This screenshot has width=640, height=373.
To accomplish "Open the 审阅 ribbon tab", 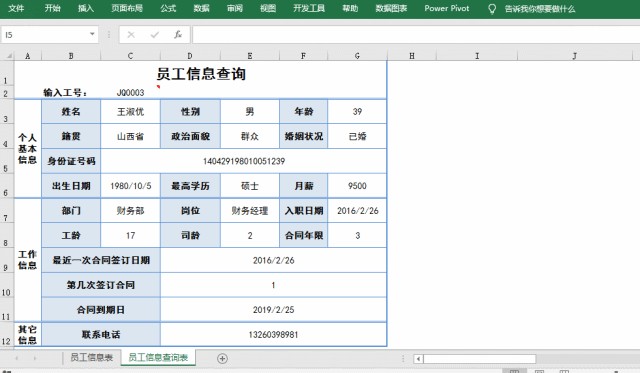I will (x=235, y=8).
